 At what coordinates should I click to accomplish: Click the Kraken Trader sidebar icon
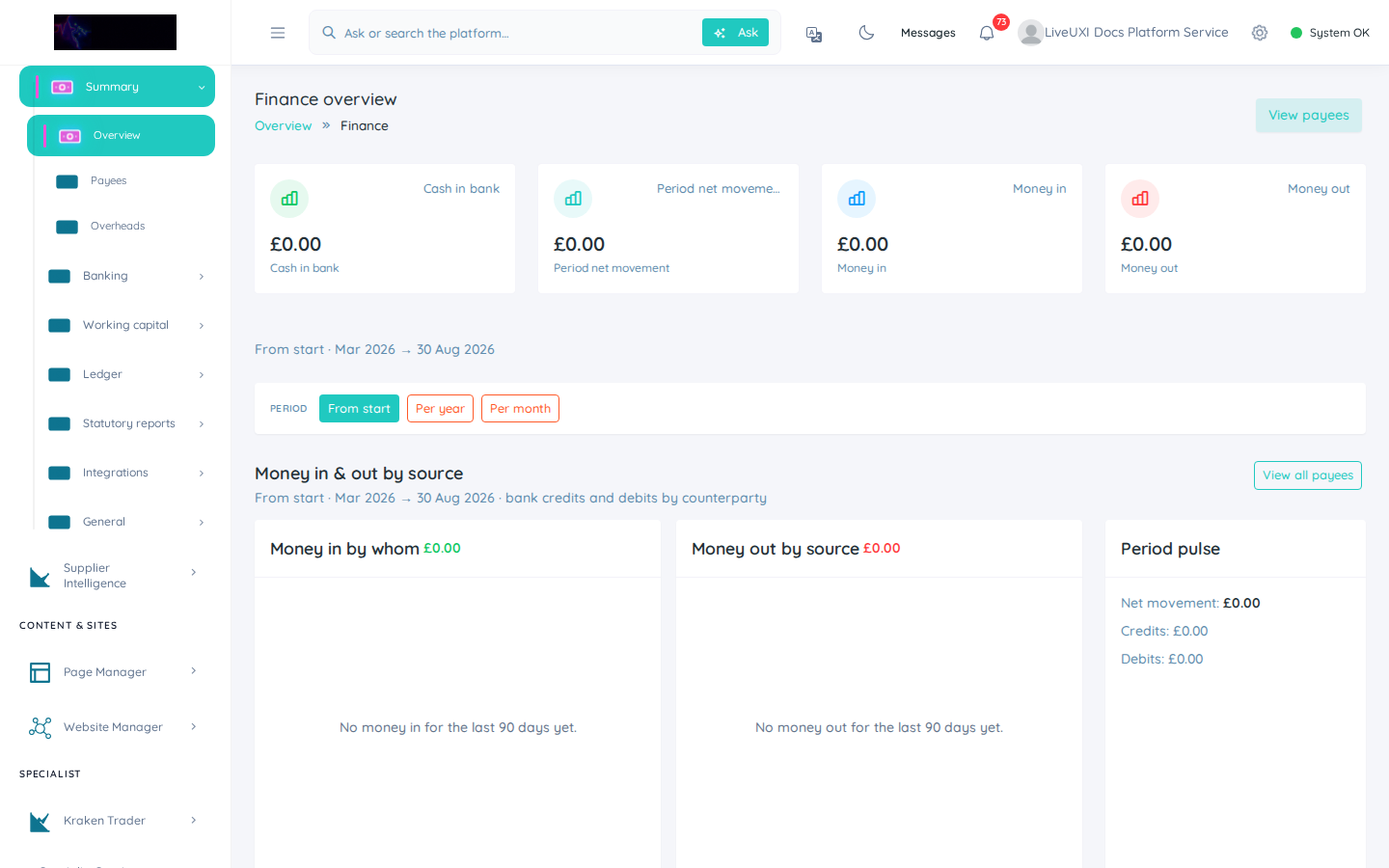[41, 821]
